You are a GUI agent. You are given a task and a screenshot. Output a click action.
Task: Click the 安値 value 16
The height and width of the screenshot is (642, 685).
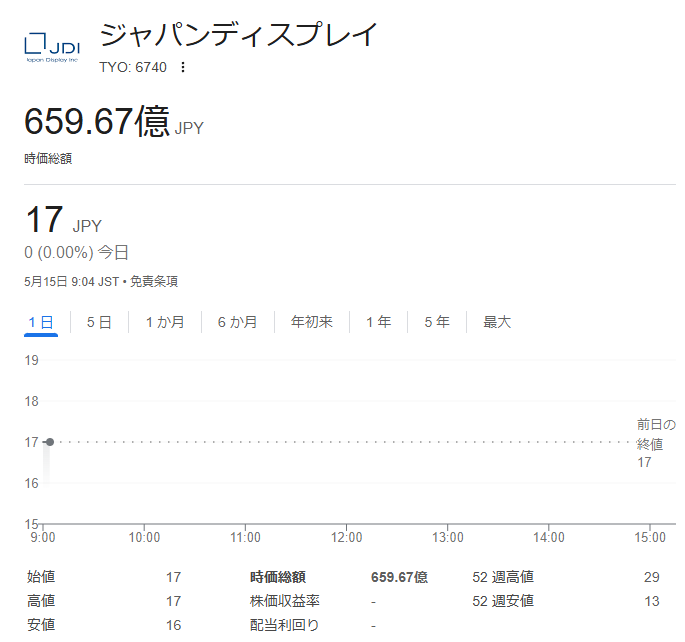173,625
